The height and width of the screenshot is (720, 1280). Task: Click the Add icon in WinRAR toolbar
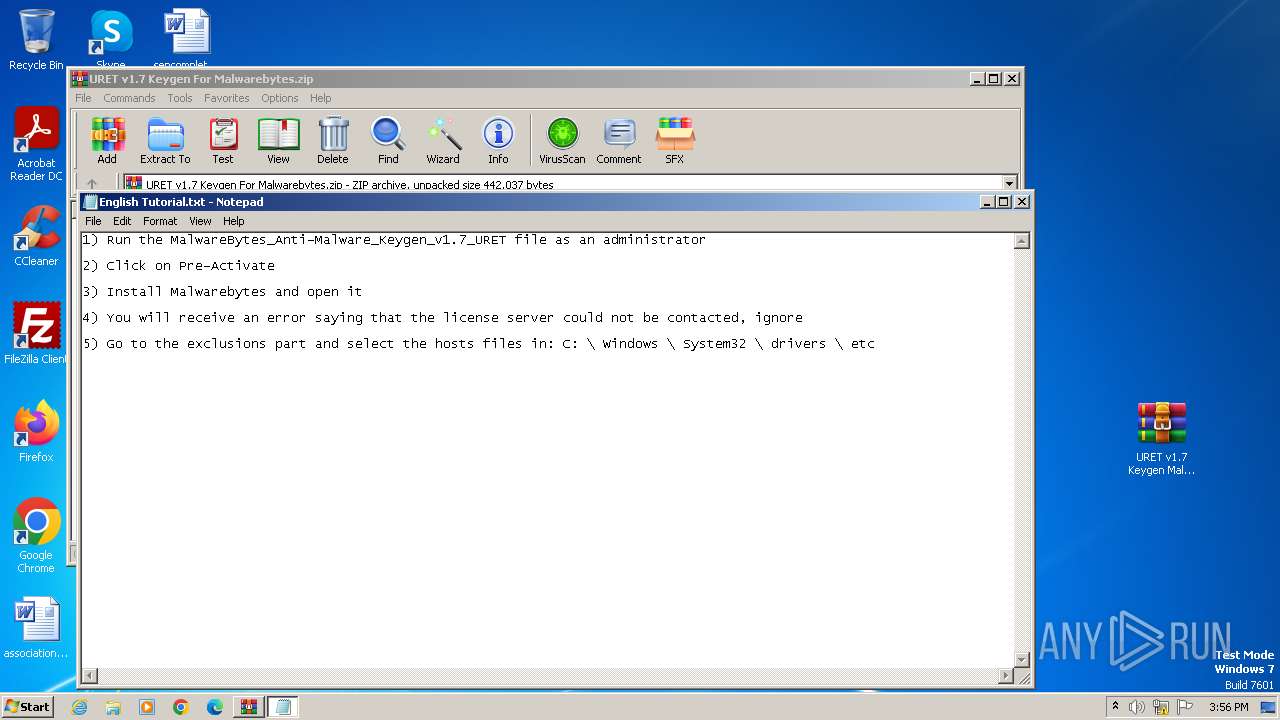click(107, 140)
